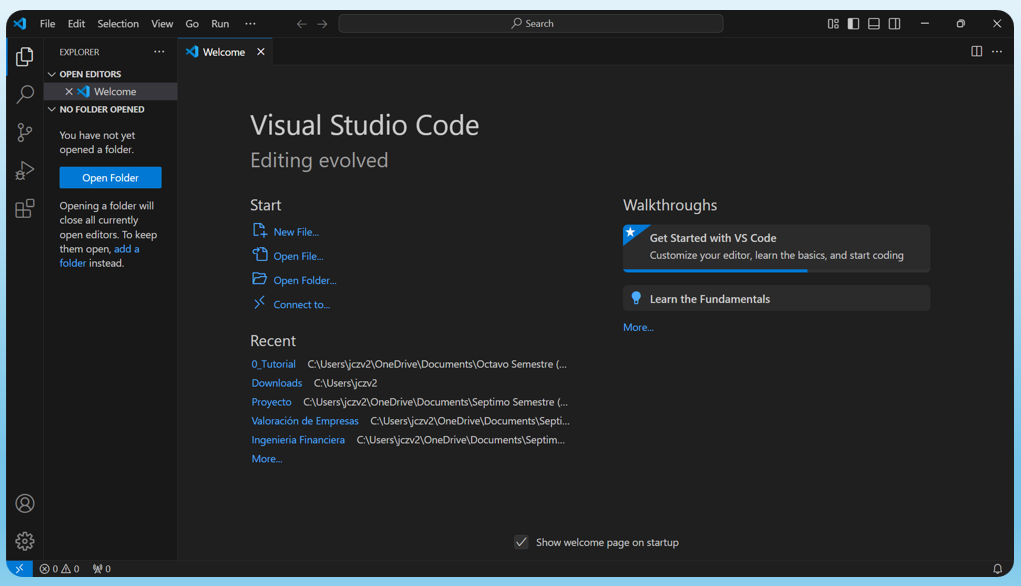Screen dimensions: 1021x586
Task: Open the Explorer view in the activity bar
Action: pos(25,57)
